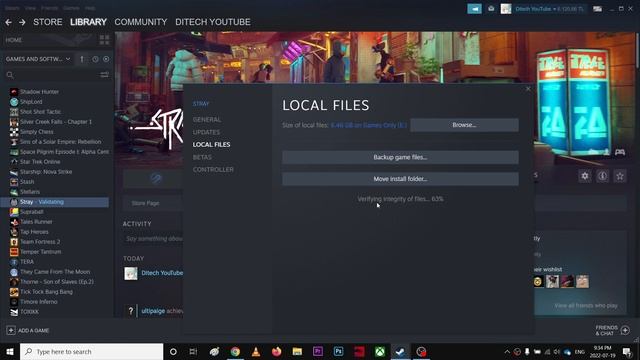
Task: Open Firefox from taskbar
Action: click(x=276, y=351)
